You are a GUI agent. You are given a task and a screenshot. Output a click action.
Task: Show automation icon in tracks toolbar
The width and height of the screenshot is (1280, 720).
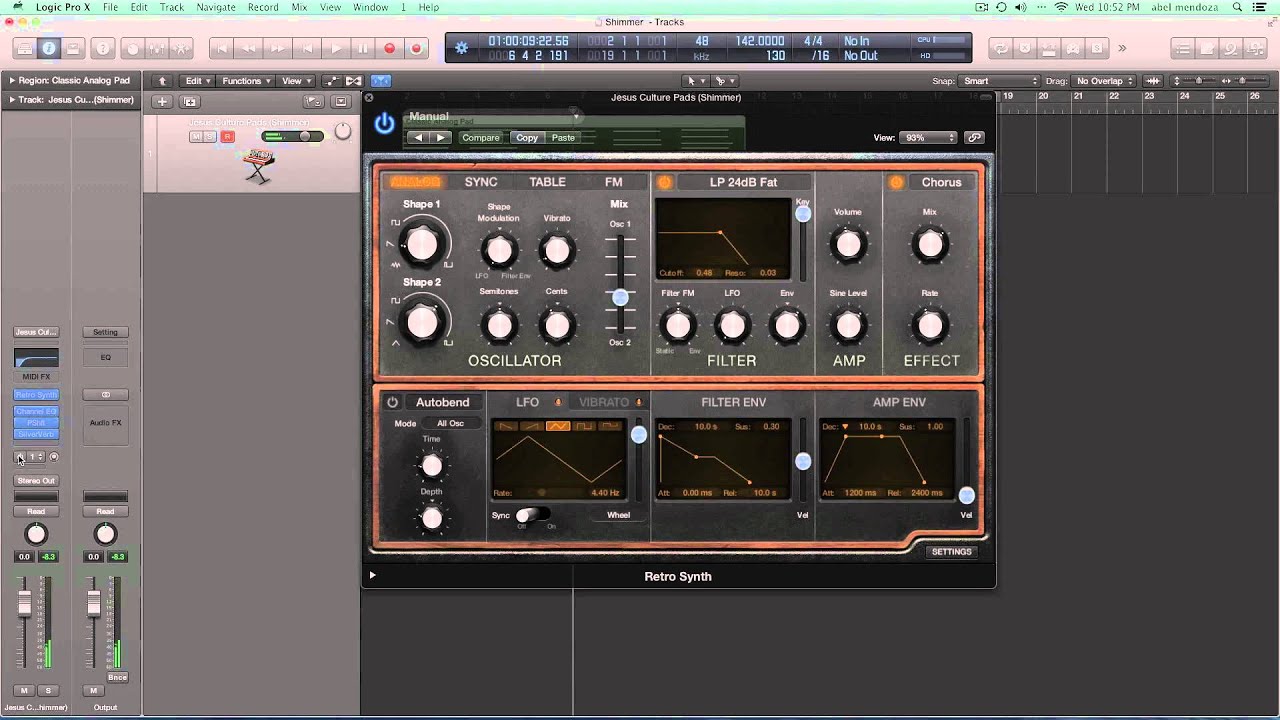(x=333, y=81)
